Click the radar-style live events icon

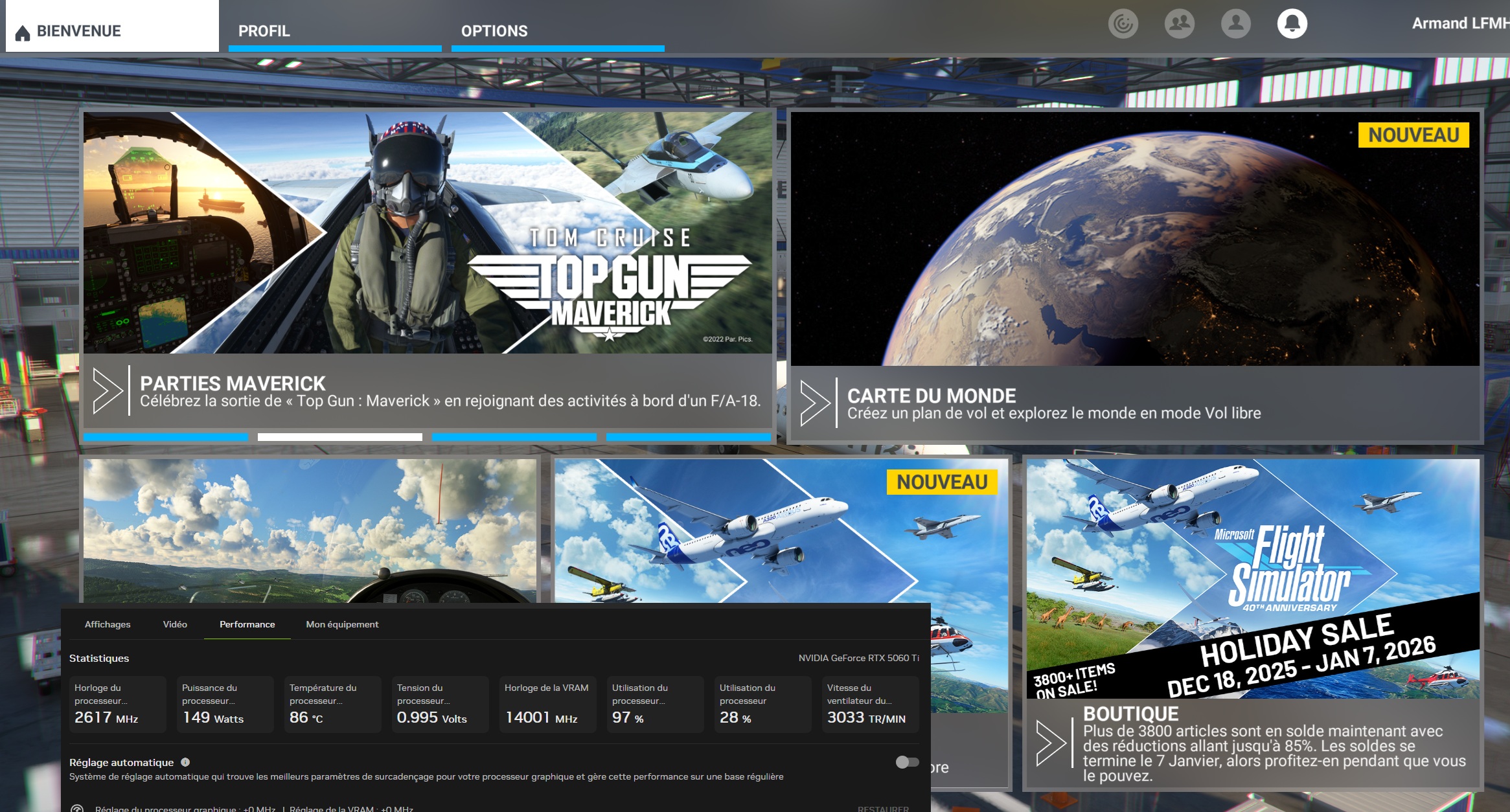pos(1123,25)
